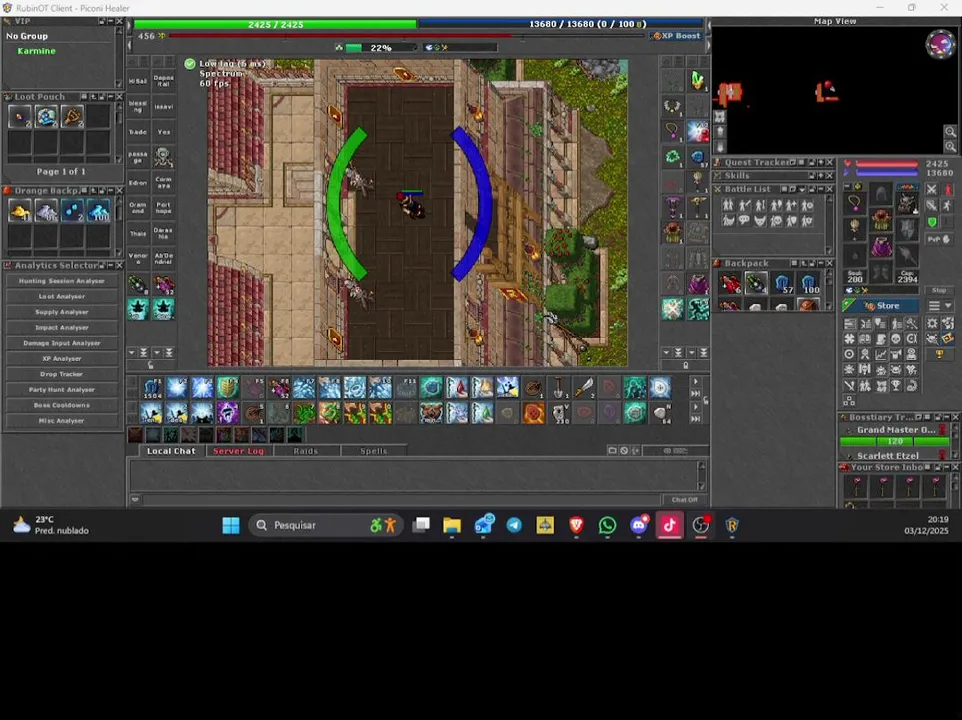Viewport: 962px width, 720px height.
Task: Click the Thais hotkey button
Action: pos(138,234)
